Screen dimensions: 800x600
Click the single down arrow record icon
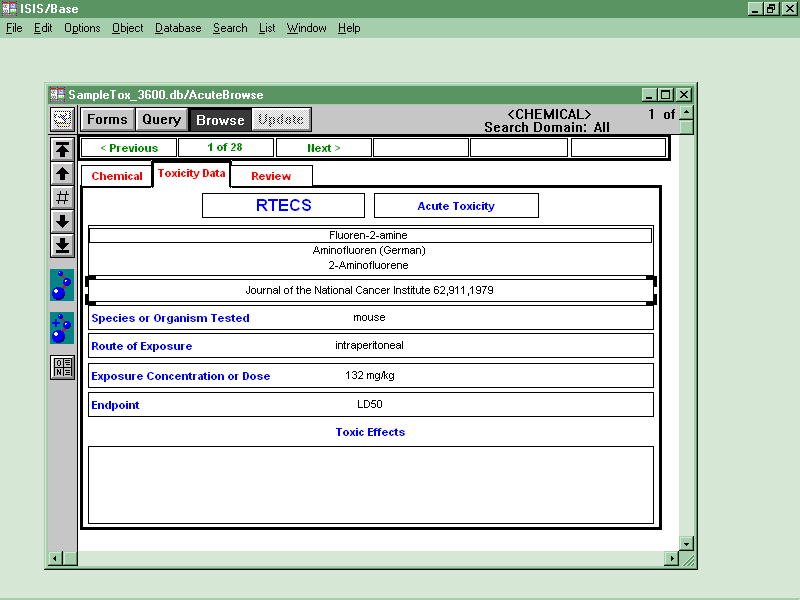(x=62, y=221)
